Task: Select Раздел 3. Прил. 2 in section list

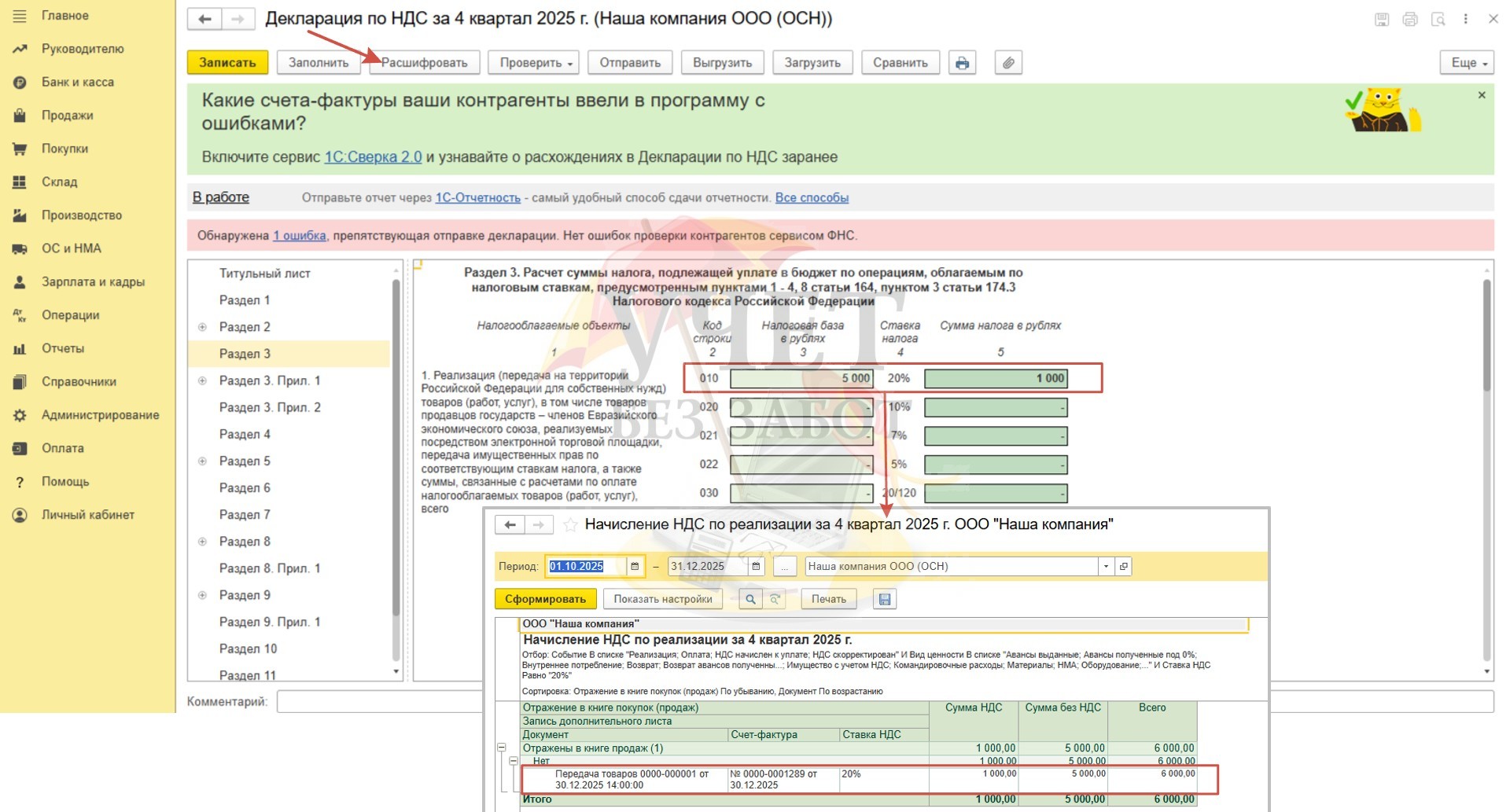Action: tap(270, 407)
